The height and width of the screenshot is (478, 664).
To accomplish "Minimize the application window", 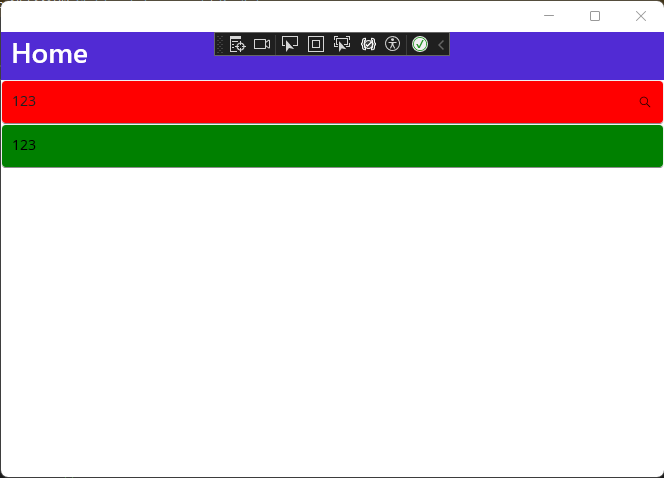I will point(549,16).
